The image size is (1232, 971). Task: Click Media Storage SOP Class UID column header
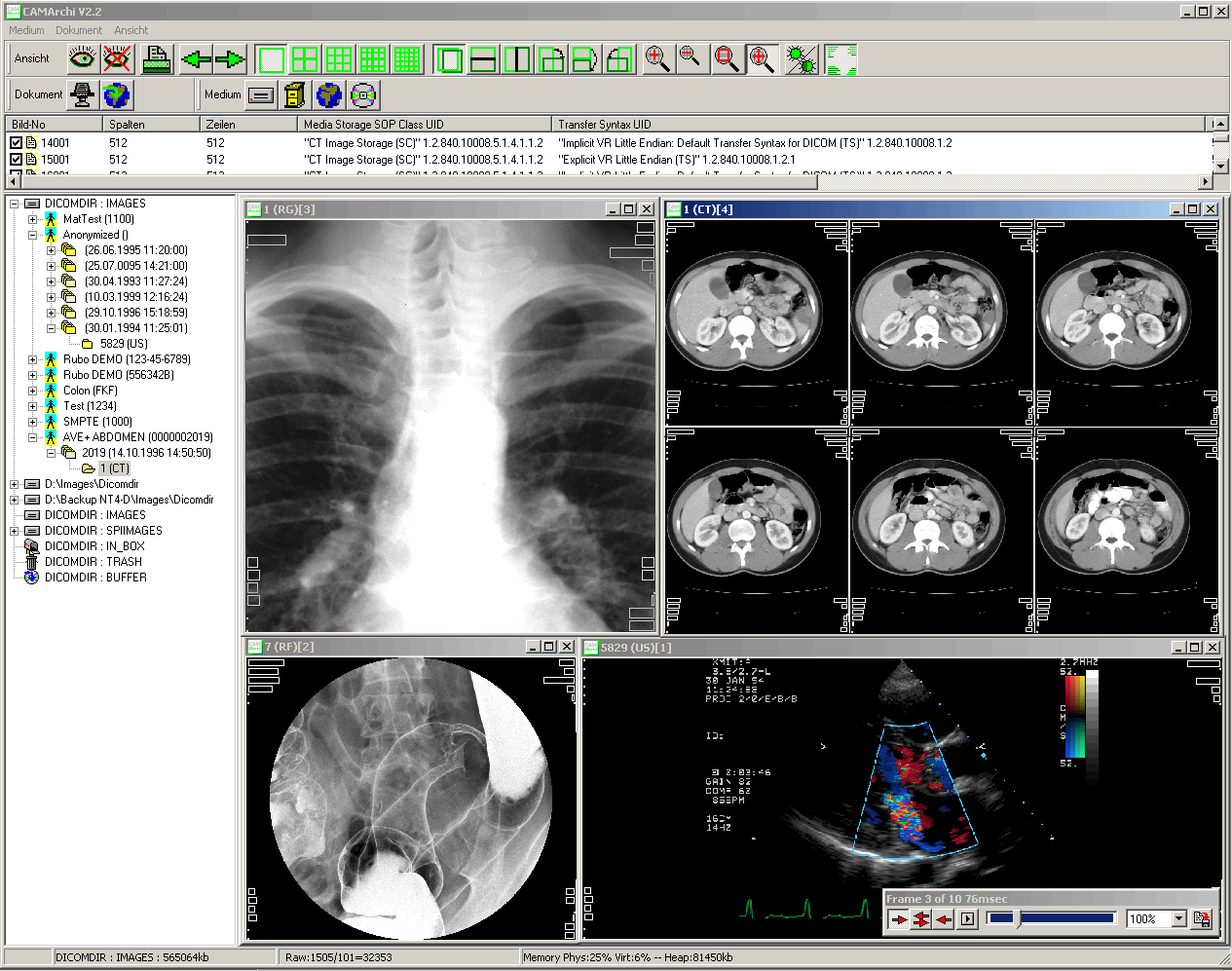[425, 125]
